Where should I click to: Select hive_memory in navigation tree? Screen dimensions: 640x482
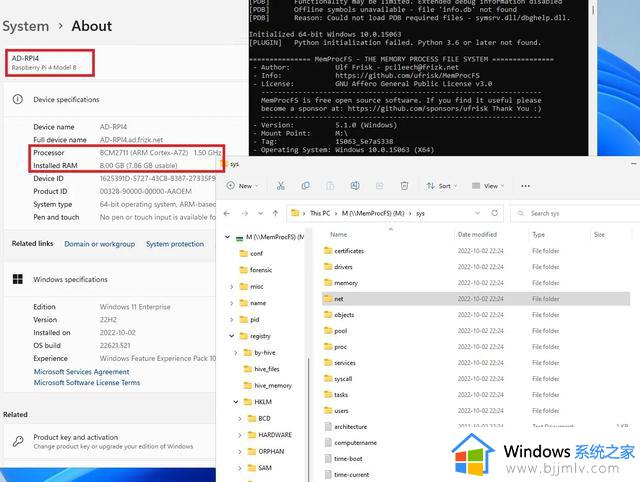pyautogui.click(x=268, y=385)
